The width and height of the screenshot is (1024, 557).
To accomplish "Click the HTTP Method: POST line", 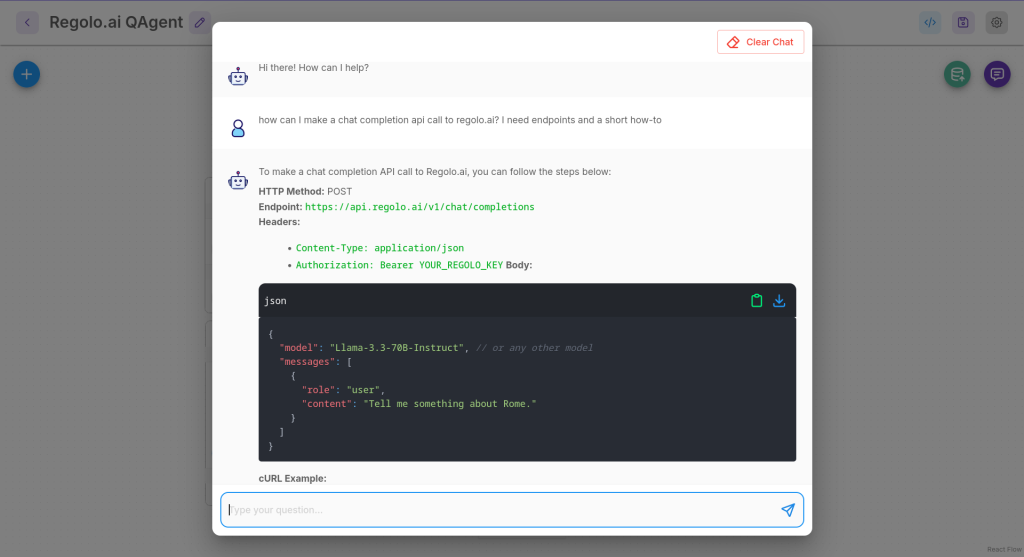I will click(x=305, y=191).
